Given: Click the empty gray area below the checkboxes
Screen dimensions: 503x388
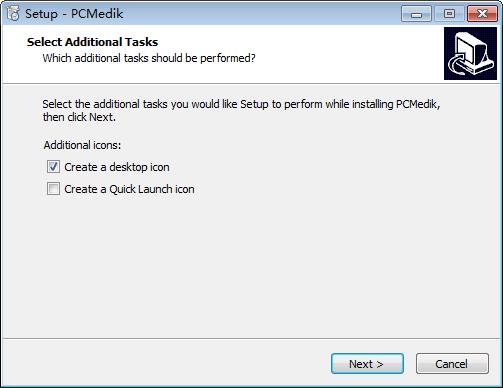Looking at the screenshot, I should tap(251, 267).
